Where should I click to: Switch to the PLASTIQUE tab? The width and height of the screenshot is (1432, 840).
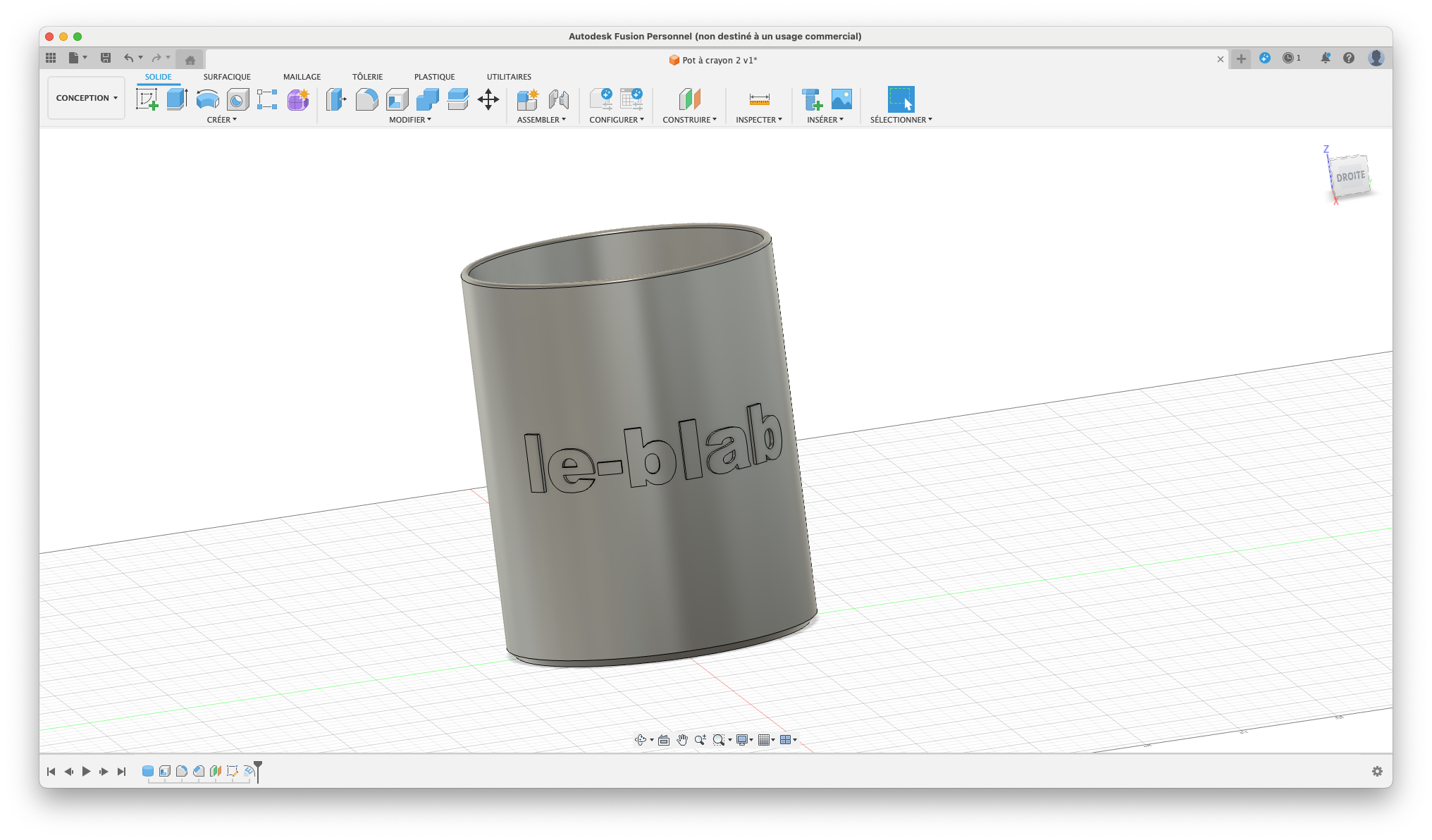point(434,77)
